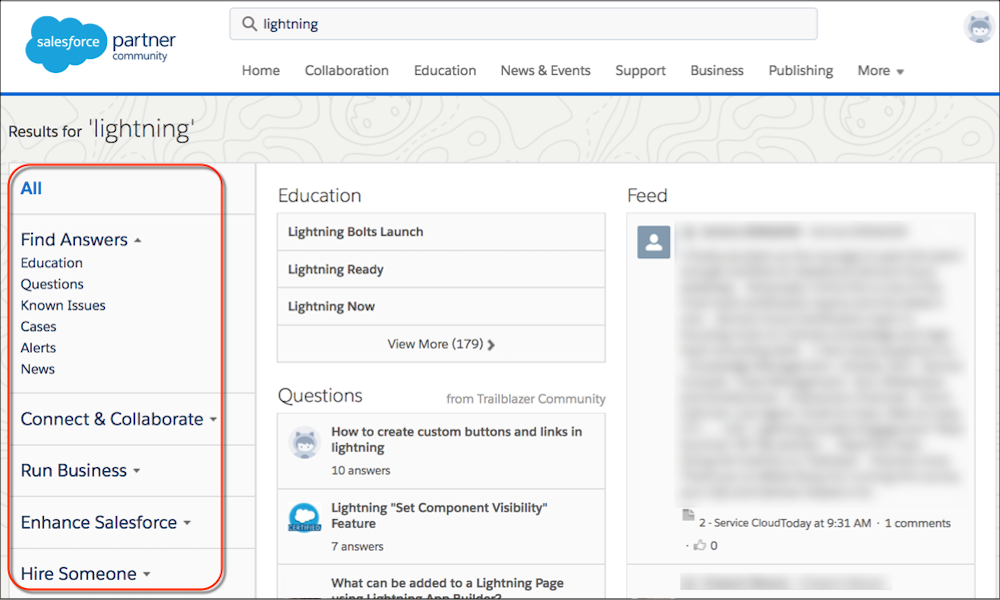Viewport: 1000px width, 600px height.
Task: Click the lightning search field
Action: pos(524,24)
